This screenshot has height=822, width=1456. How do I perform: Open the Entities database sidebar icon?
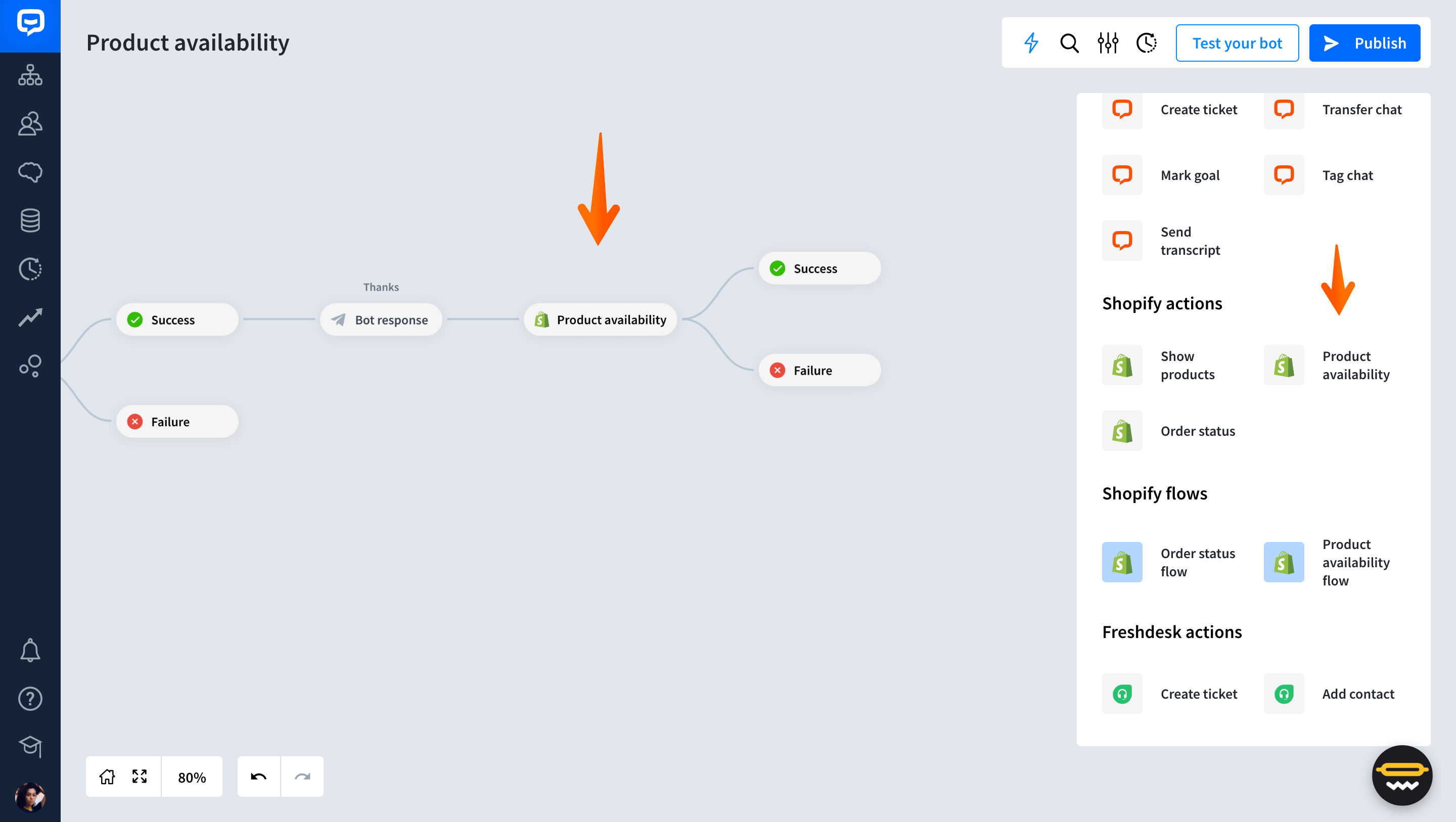click(30, 220)
